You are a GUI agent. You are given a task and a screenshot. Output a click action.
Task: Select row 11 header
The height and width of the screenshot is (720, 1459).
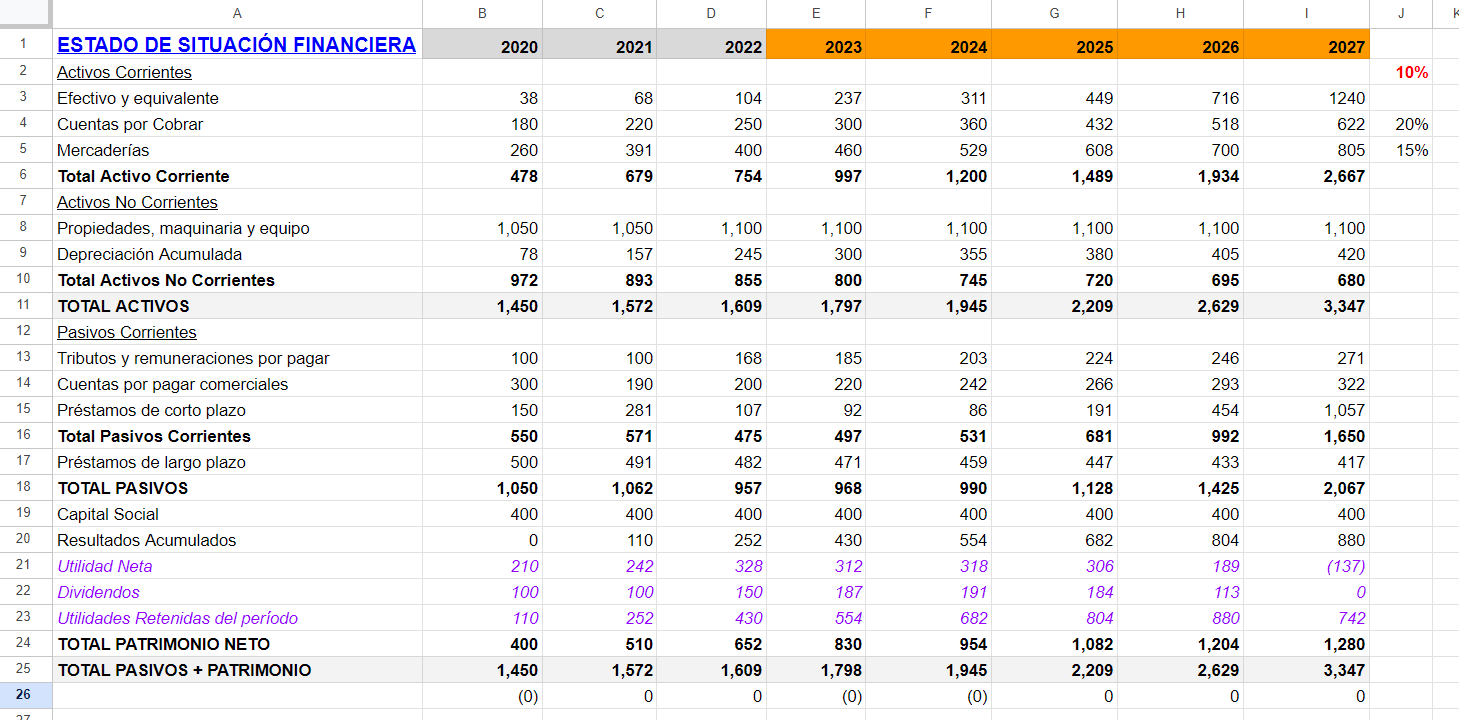[x=25, y=306]
